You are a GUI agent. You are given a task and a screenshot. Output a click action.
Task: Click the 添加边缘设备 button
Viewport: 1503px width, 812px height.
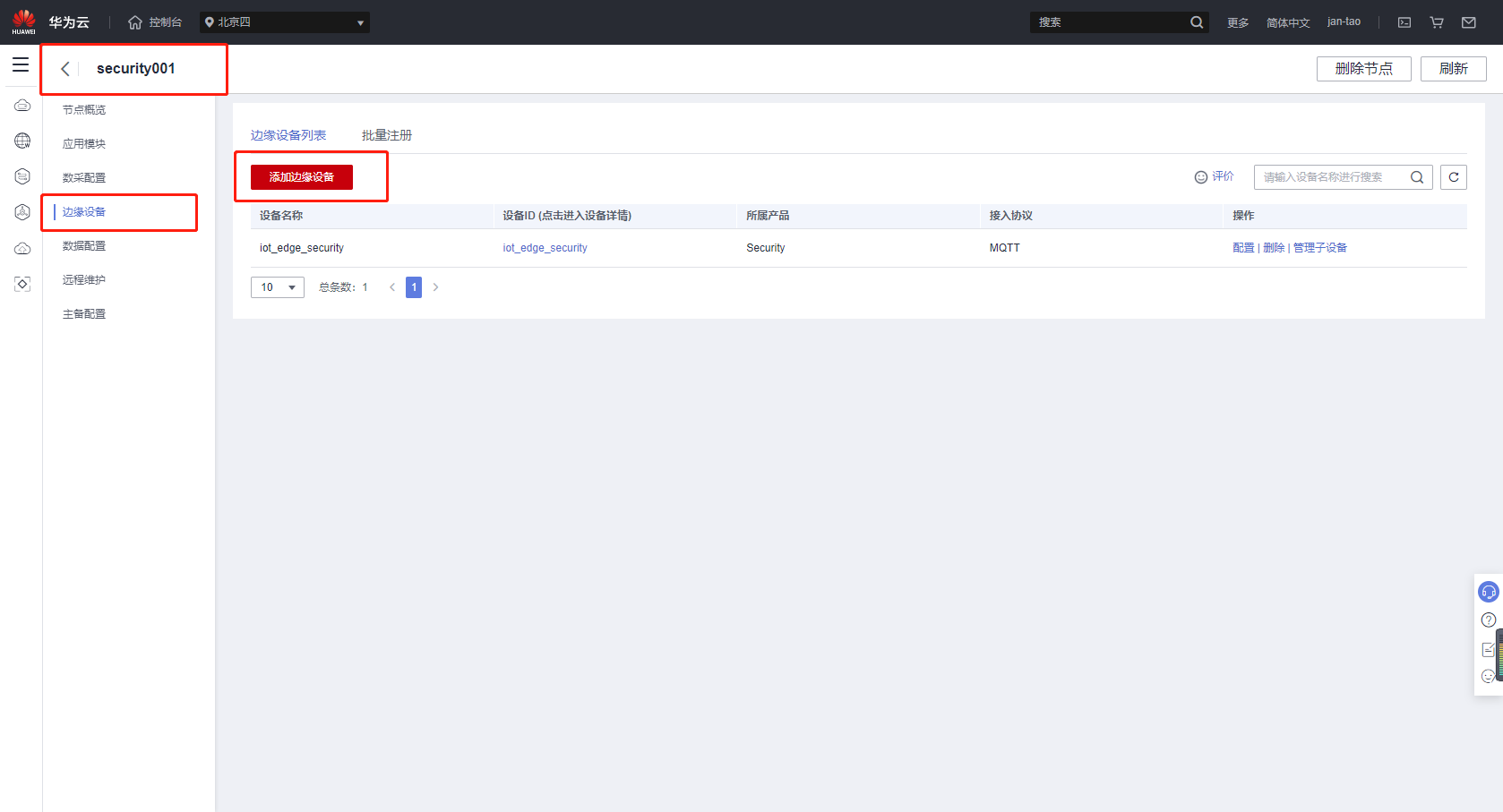[x=302, y=177]
